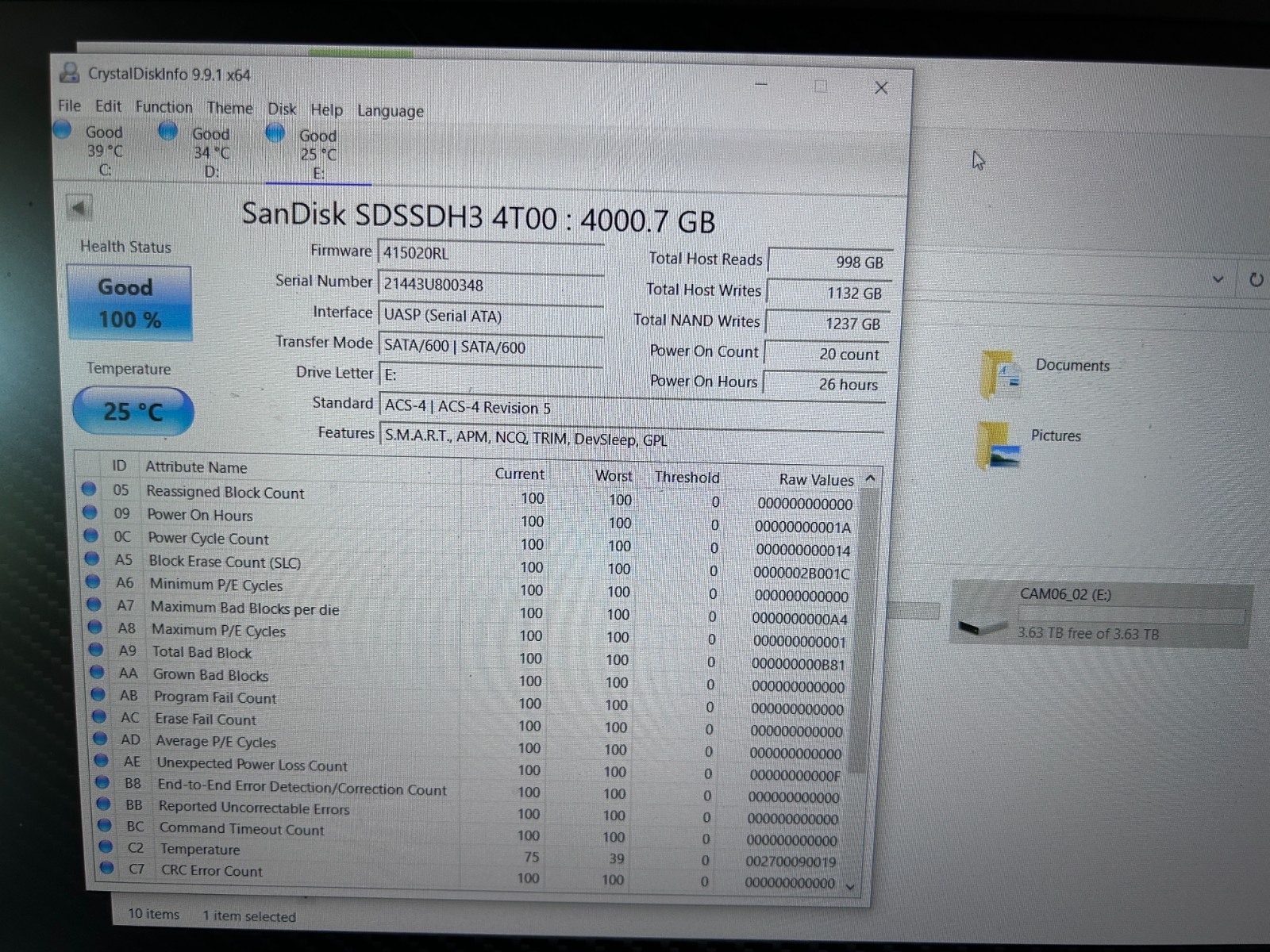Click the attribute list scroll up arrow
Screen dimensions: 1270x952
click(x=870, y=478)
